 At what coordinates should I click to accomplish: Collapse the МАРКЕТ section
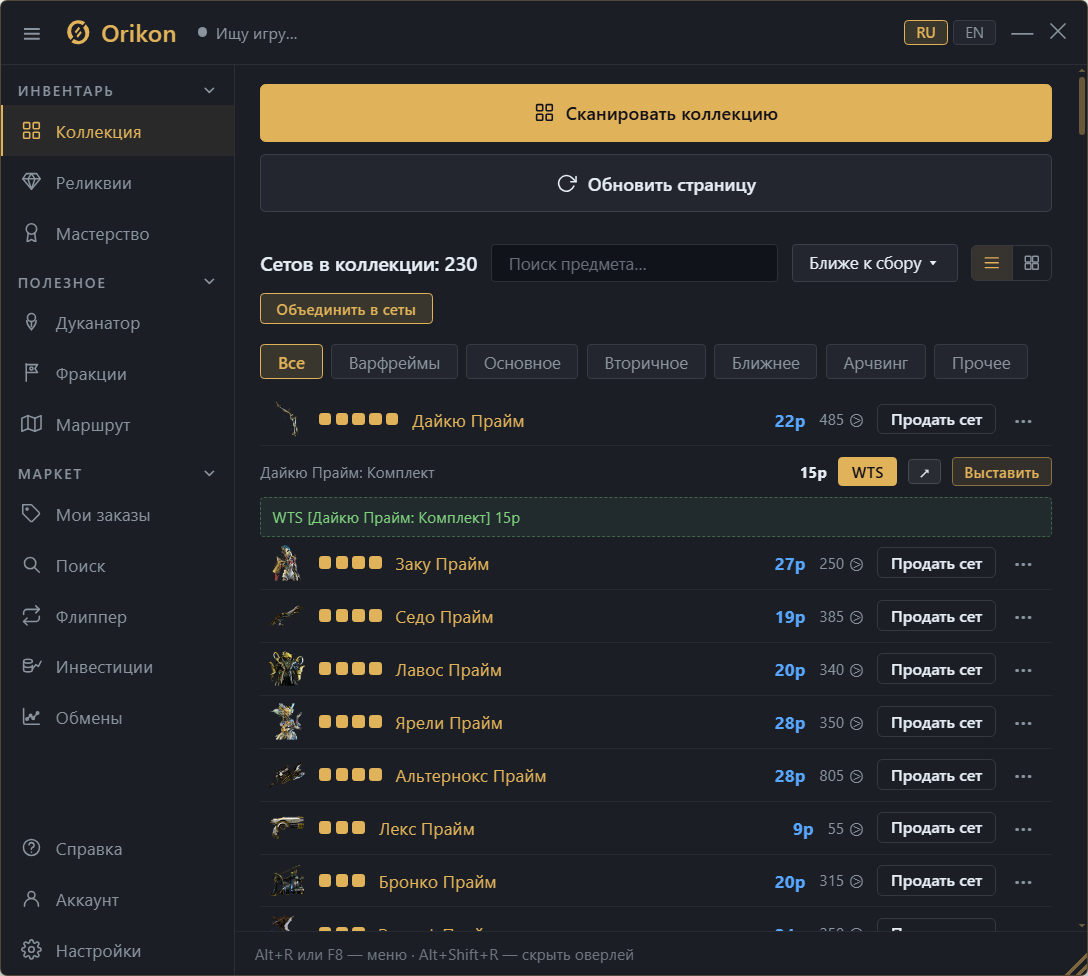210,473
